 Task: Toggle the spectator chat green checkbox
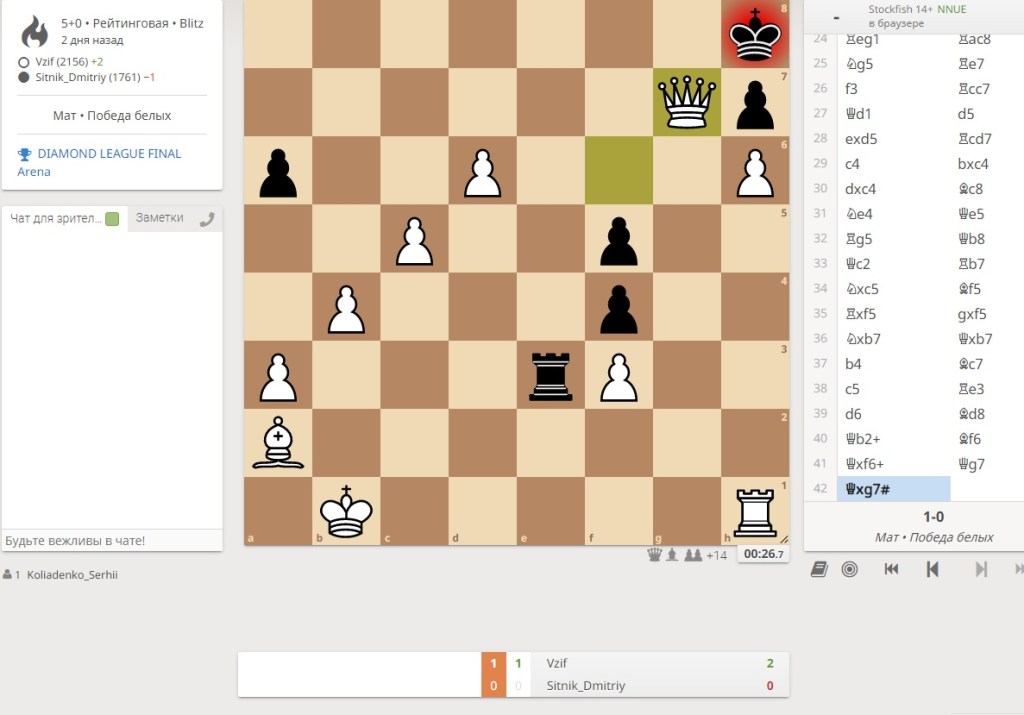tap(112, 219)
